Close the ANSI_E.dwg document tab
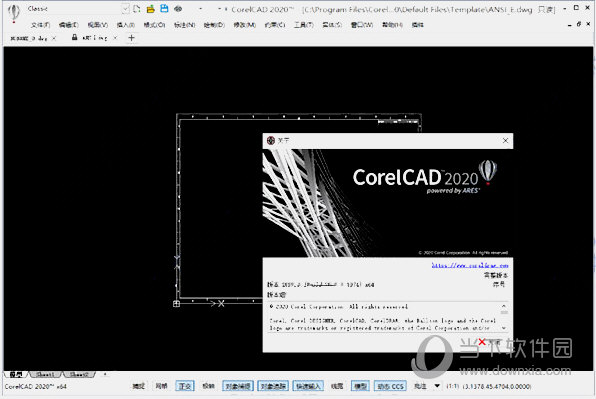This screenshot has height=399, width=596. [115, 38]
